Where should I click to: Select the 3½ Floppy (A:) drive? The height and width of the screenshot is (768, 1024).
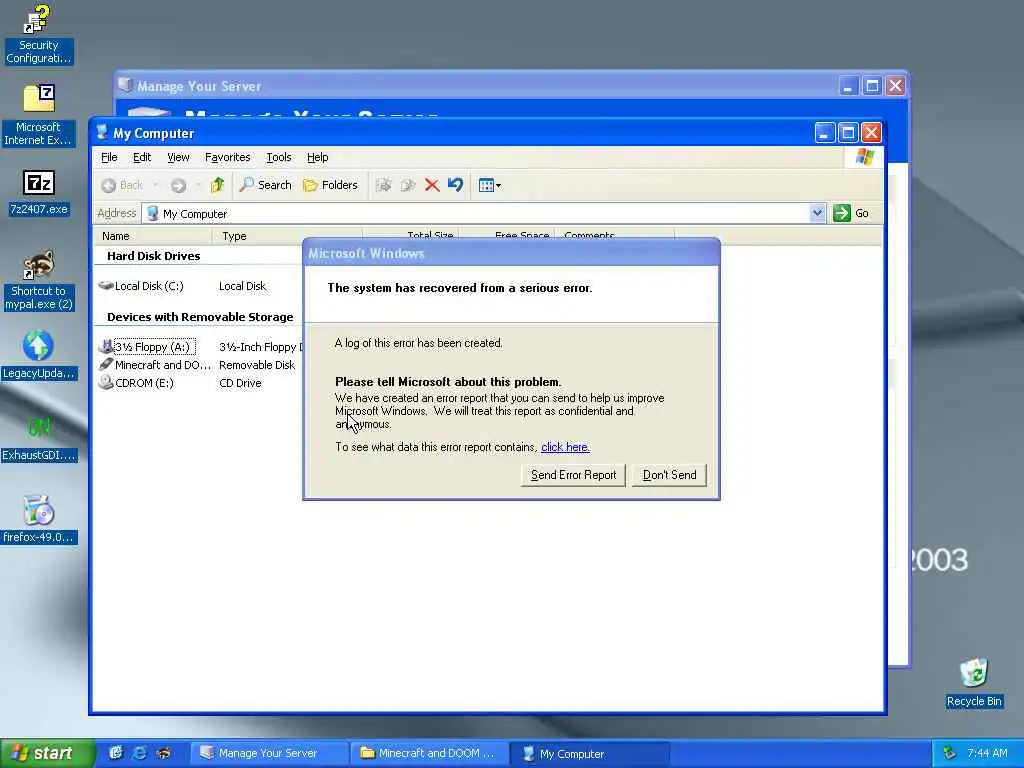(148, 347)
